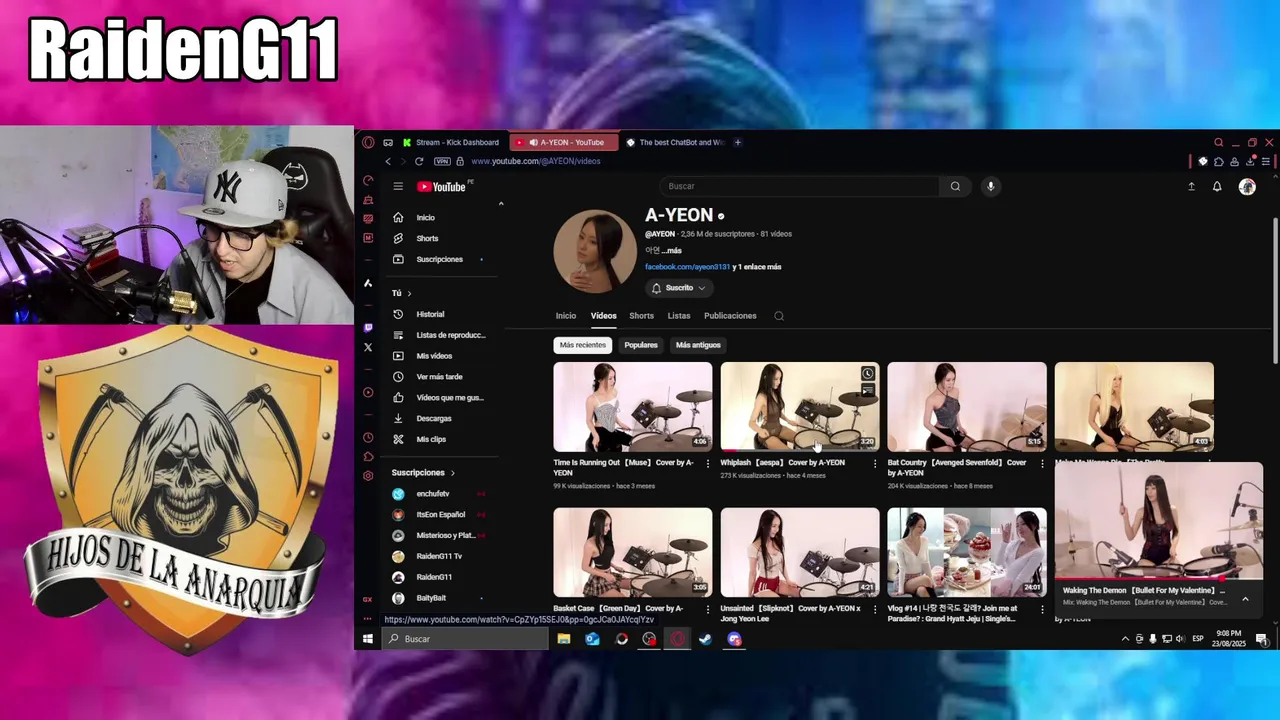Open the browser extensions puzzle icon
This screenshot has height=720, width=1280.
1219,161
